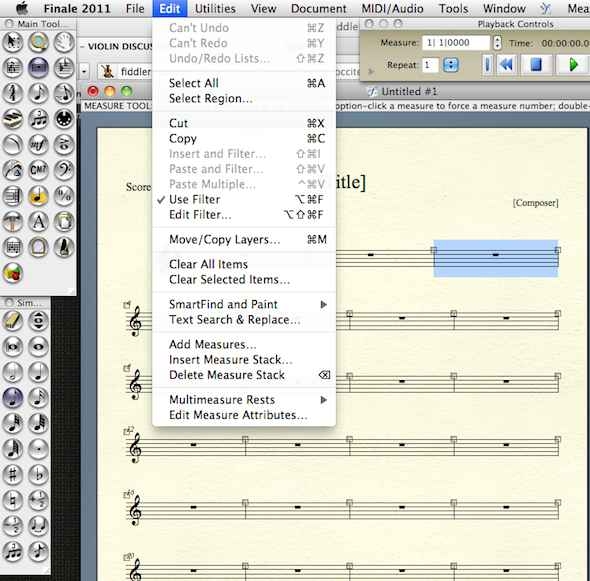Select the HyperScribe keyboard tool
Image resolution: width=590 pixels, height=581 pixels.
(13, 119)
